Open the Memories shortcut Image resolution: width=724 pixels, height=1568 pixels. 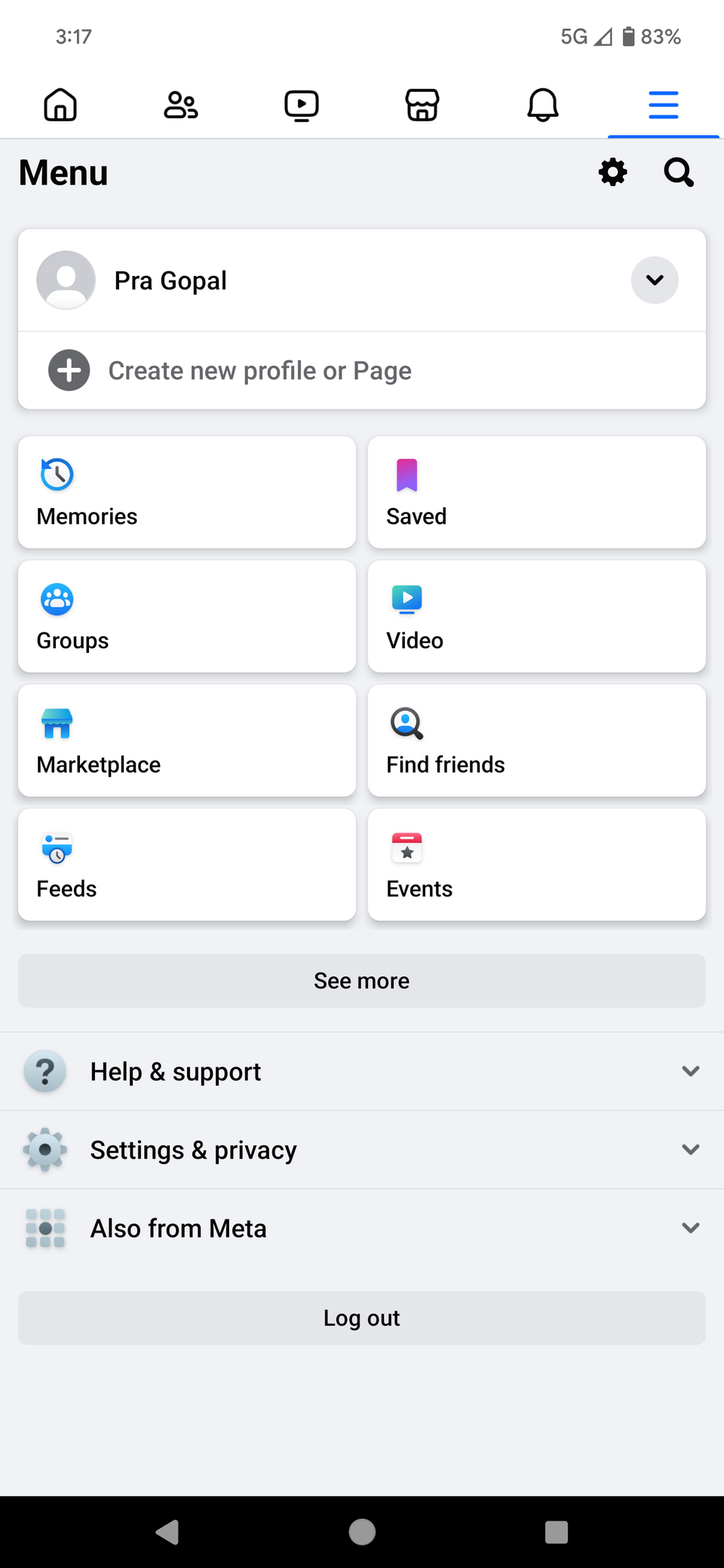(187, 492)
